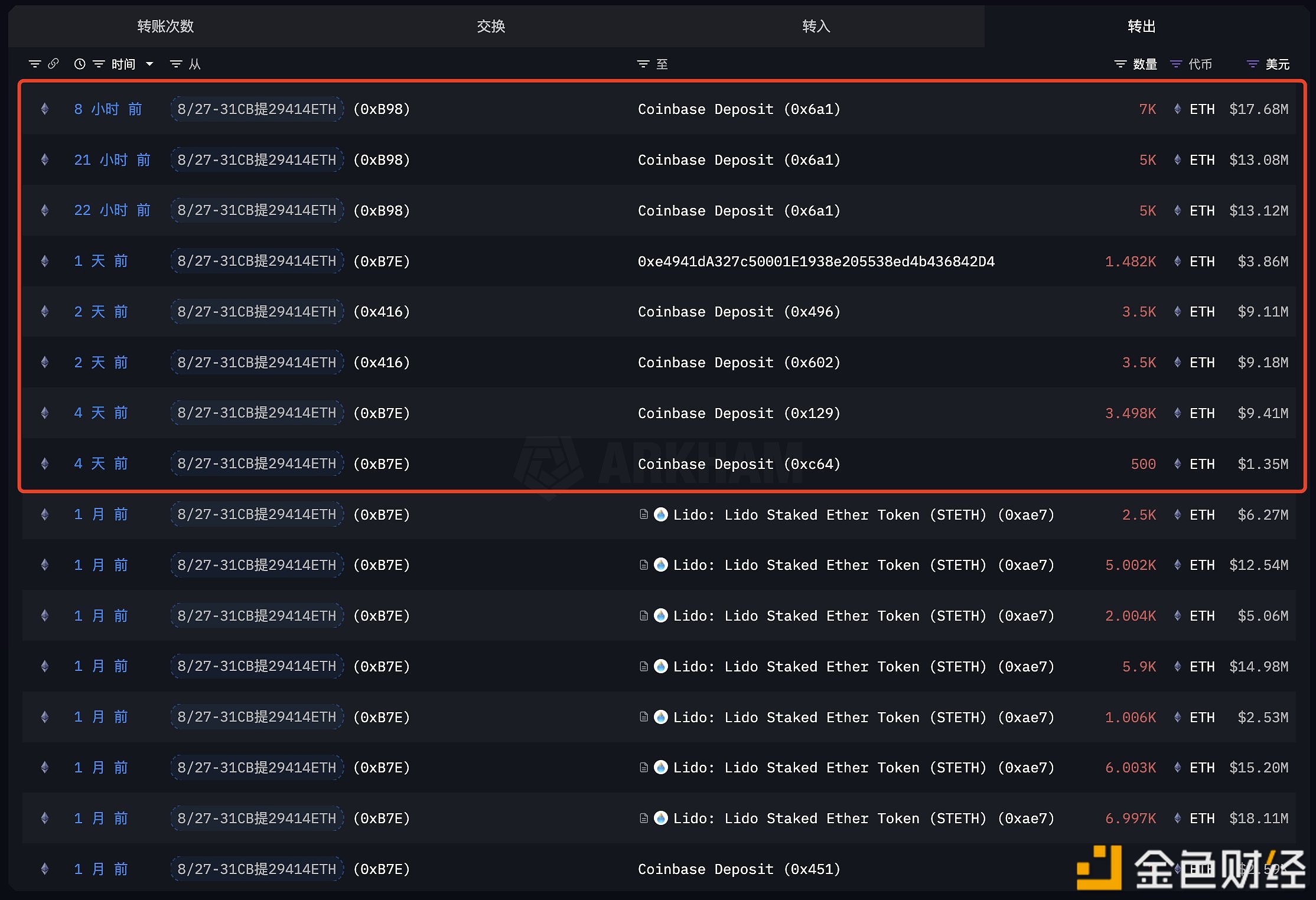The height and width of the screenshot is (900, 1316).
Task: Click the Ethereum icon on the 8 小时 前 row
Action: 45,109
